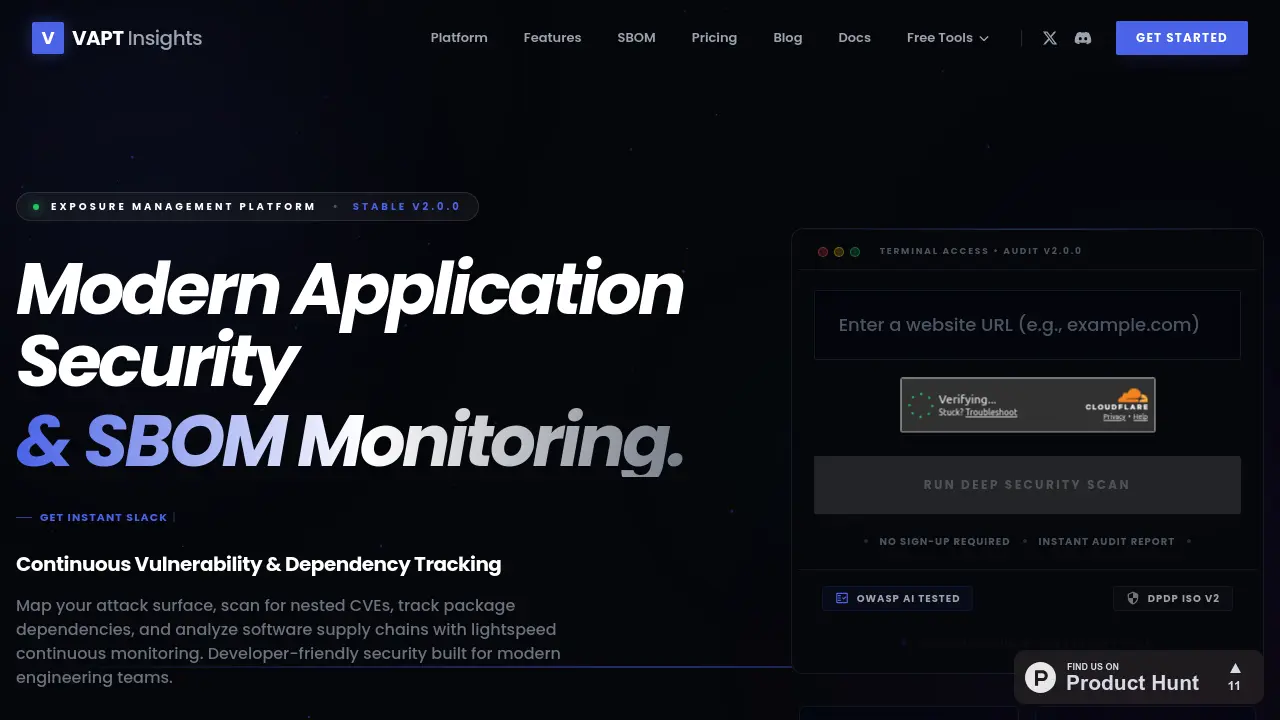
Task: Open the SBOM nav link
Action: [x=636, y=38]
